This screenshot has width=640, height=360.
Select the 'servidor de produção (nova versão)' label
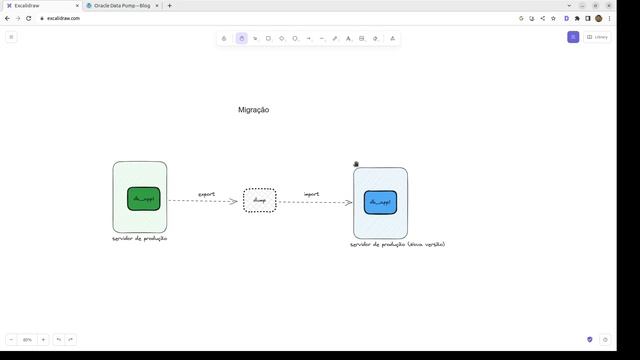[398, 244]
